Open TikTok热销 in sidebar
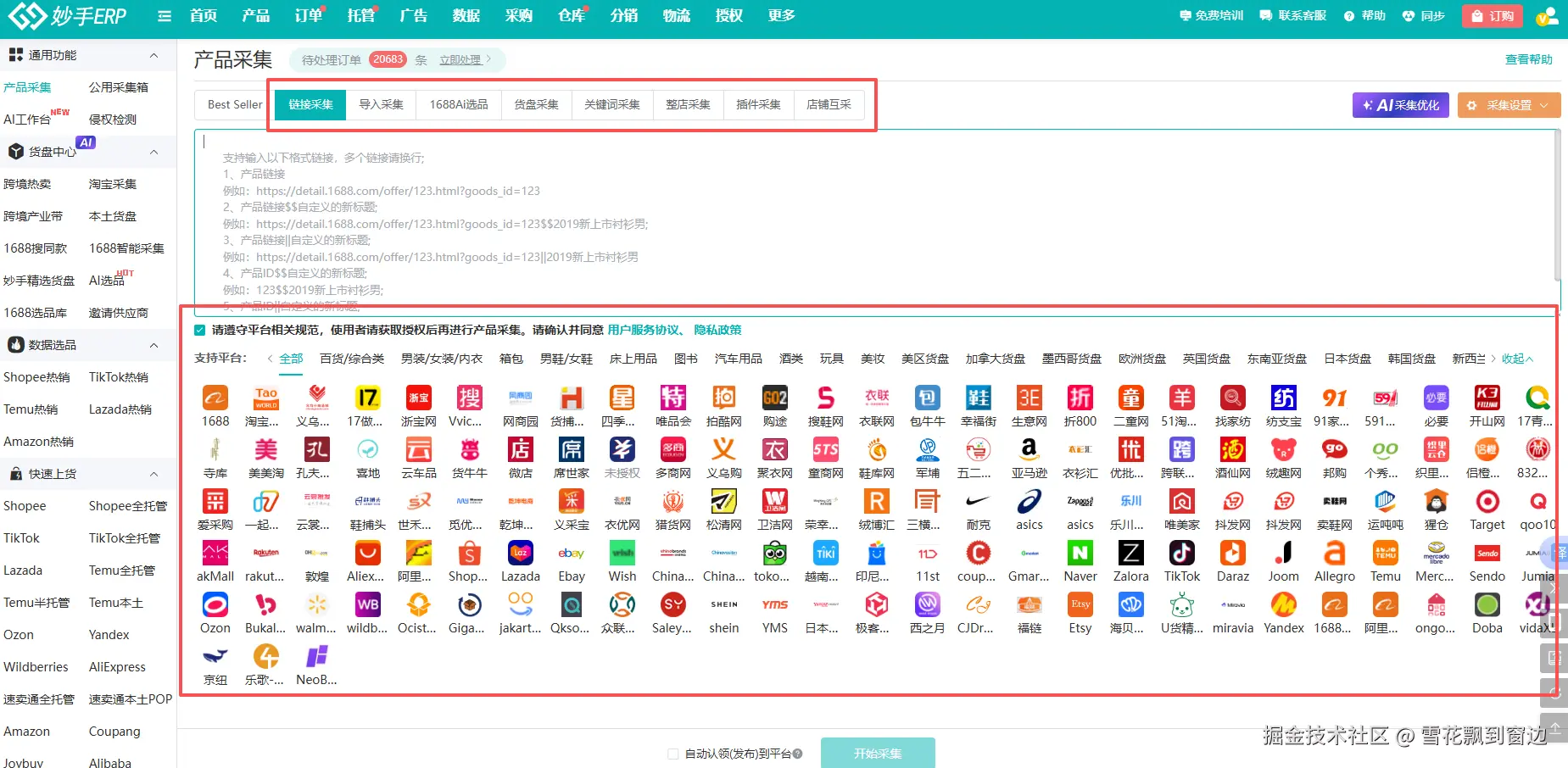Viewport: 1568px width, 768px height. [x=119, y=377]
